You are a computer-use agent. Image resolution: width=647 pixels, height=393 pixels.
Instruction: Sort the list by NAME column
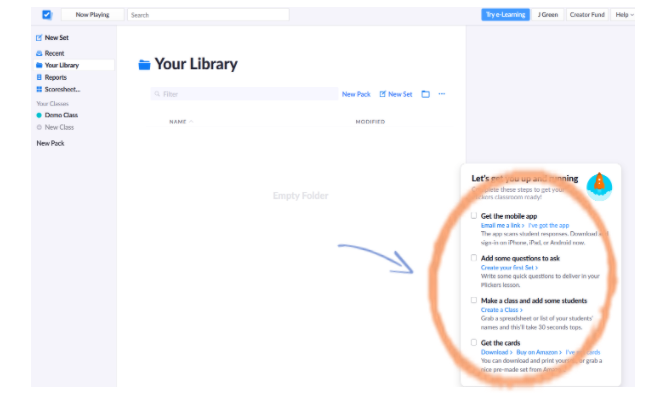click(181, 122)
